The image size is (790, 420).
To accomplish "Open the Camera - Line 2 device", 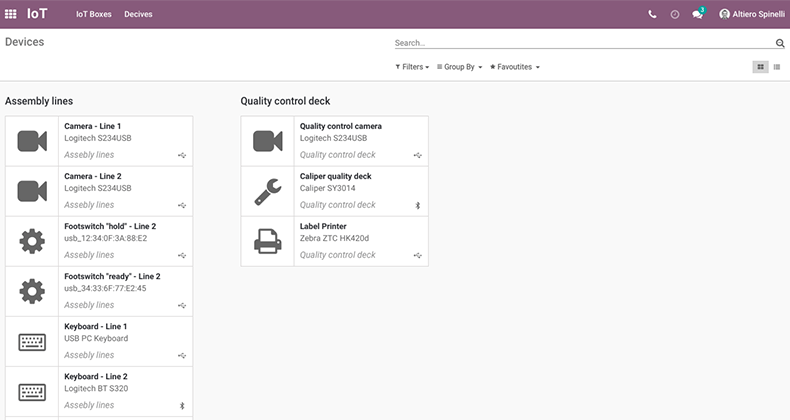I will [x=99, y=191].
